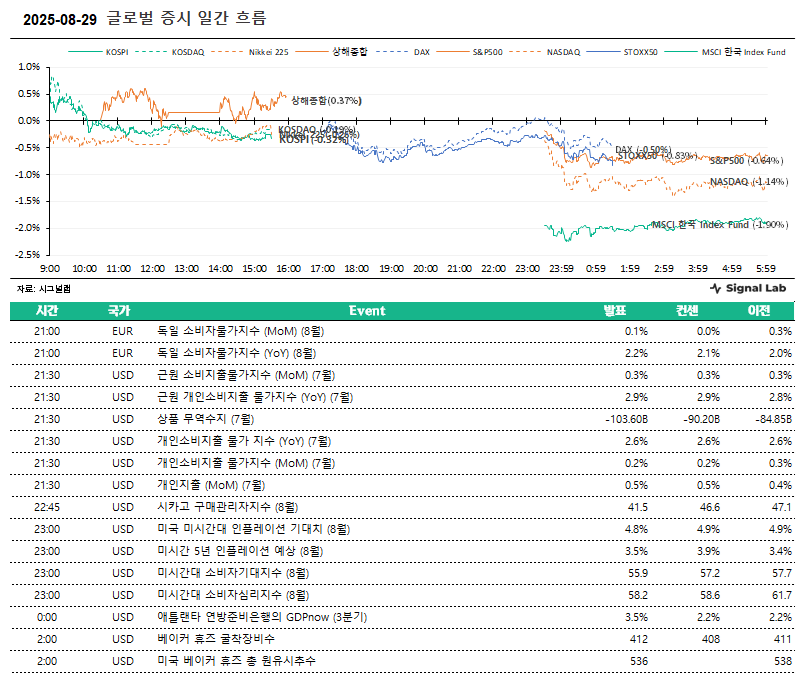Click the 41.5 Chicago PMI announced value
The height and width of the screenshot is (687, 806).
[638, 508]
